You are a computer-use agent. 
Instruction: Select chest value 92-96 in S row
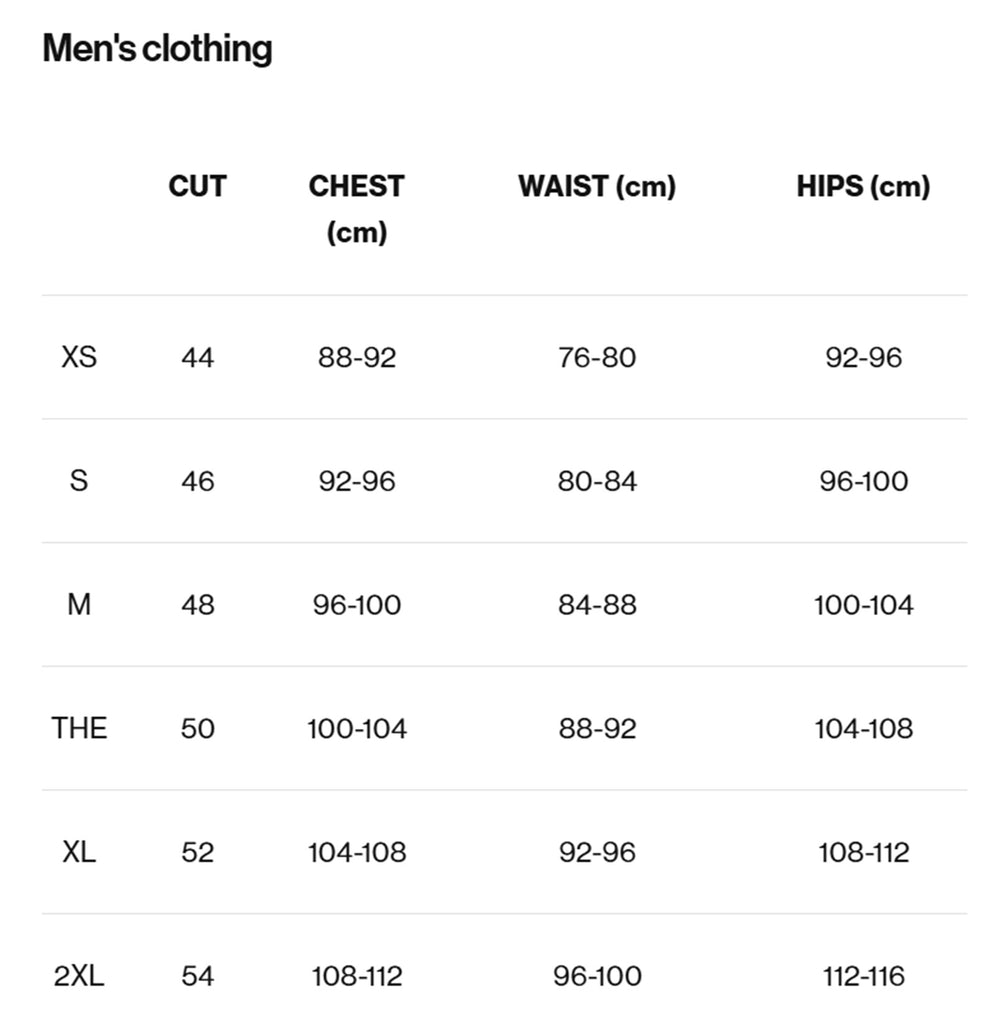[357, 481]
